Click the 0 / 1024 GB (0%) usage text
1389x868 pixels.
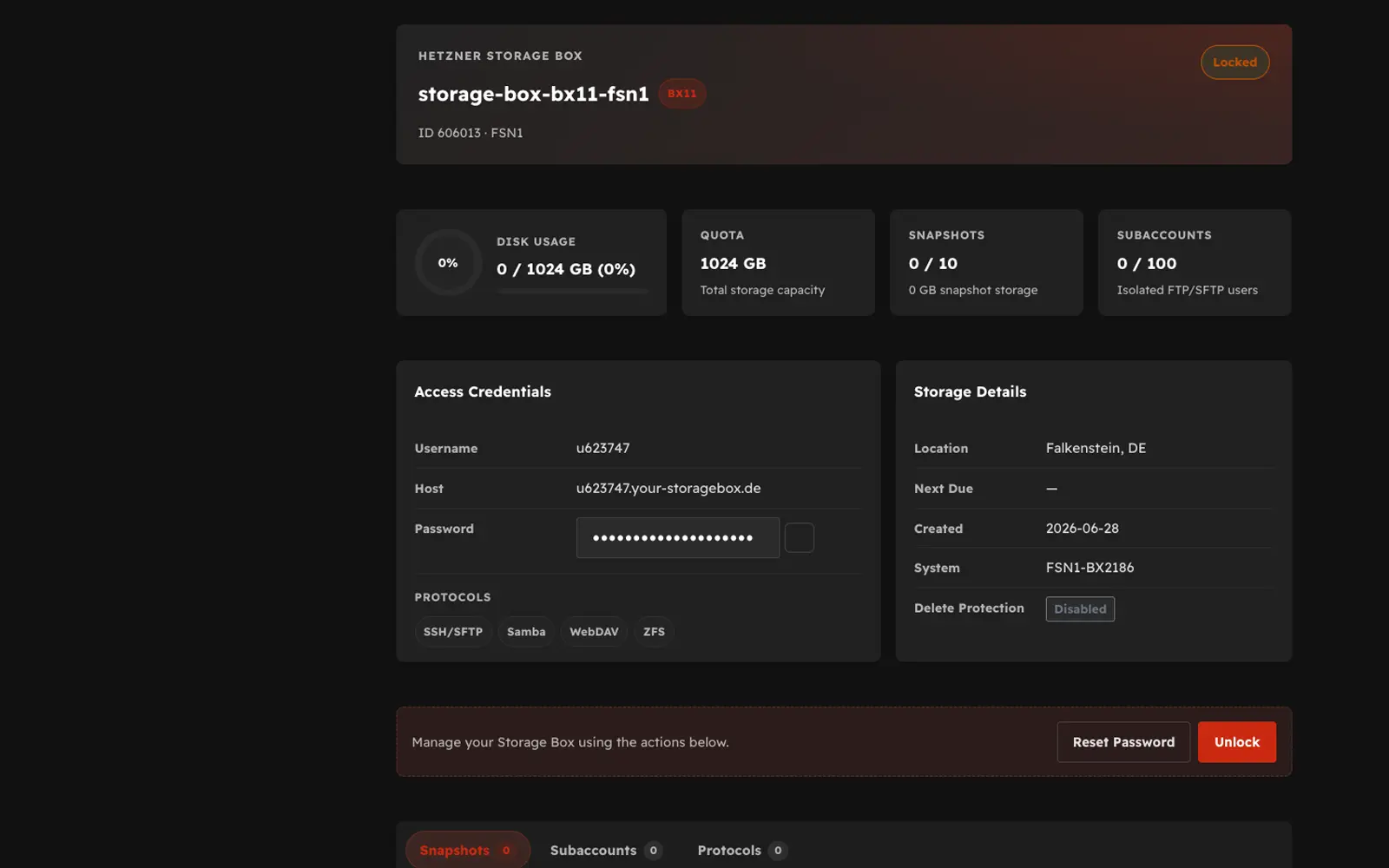coord(566,269)
